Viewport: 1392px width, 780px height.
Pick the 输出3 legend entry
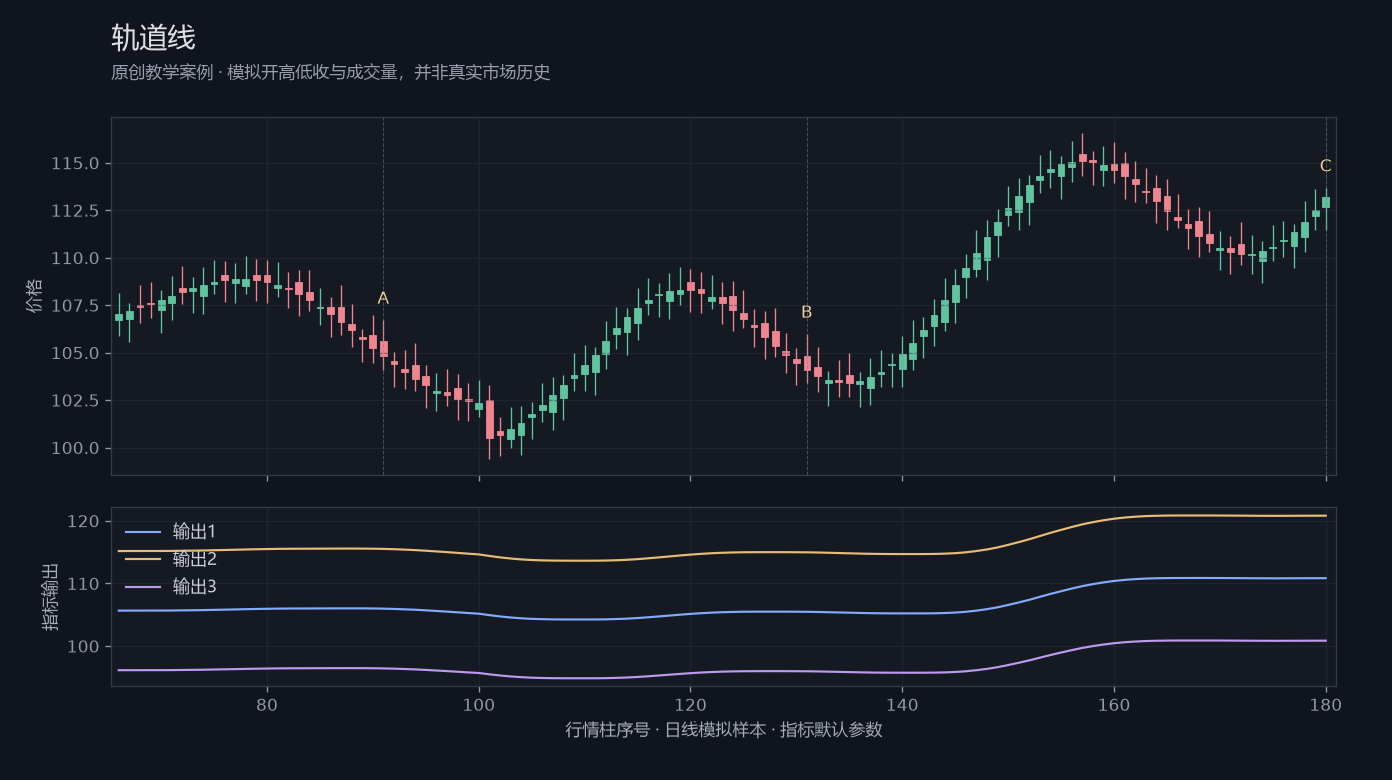171,587
